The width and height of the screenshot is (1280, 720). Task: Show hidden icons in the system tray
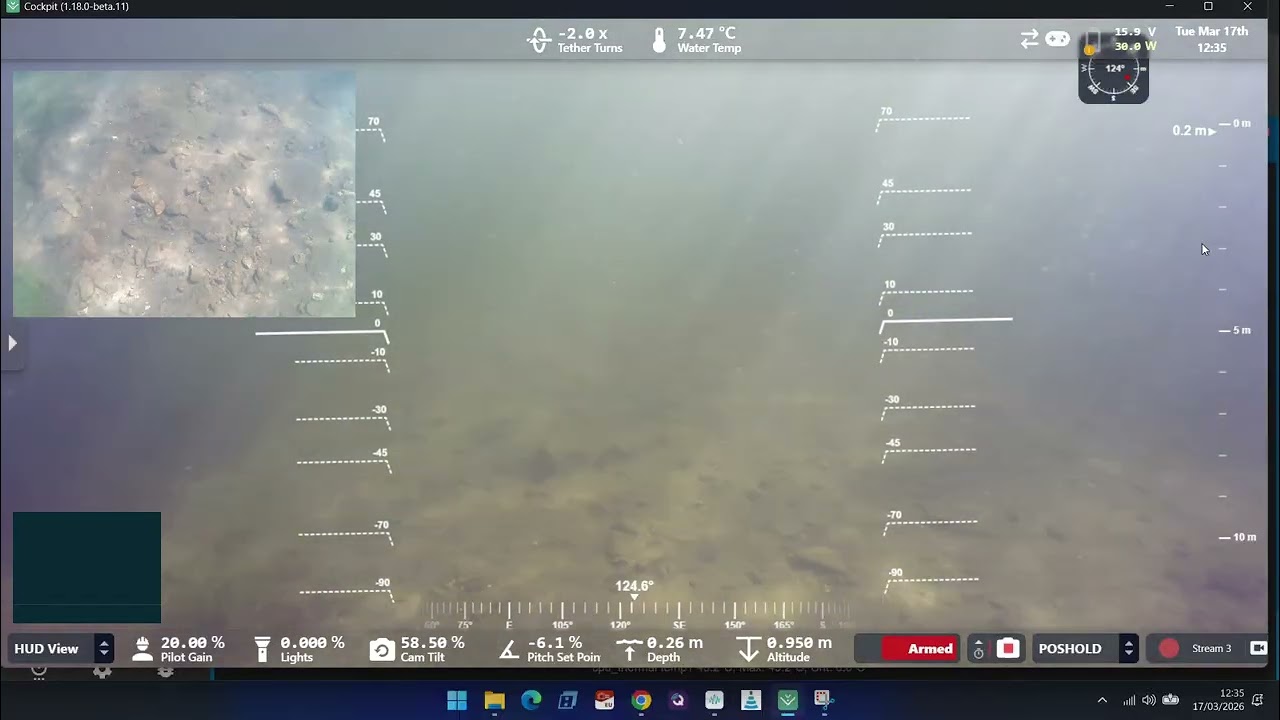tap(1102, 700)
